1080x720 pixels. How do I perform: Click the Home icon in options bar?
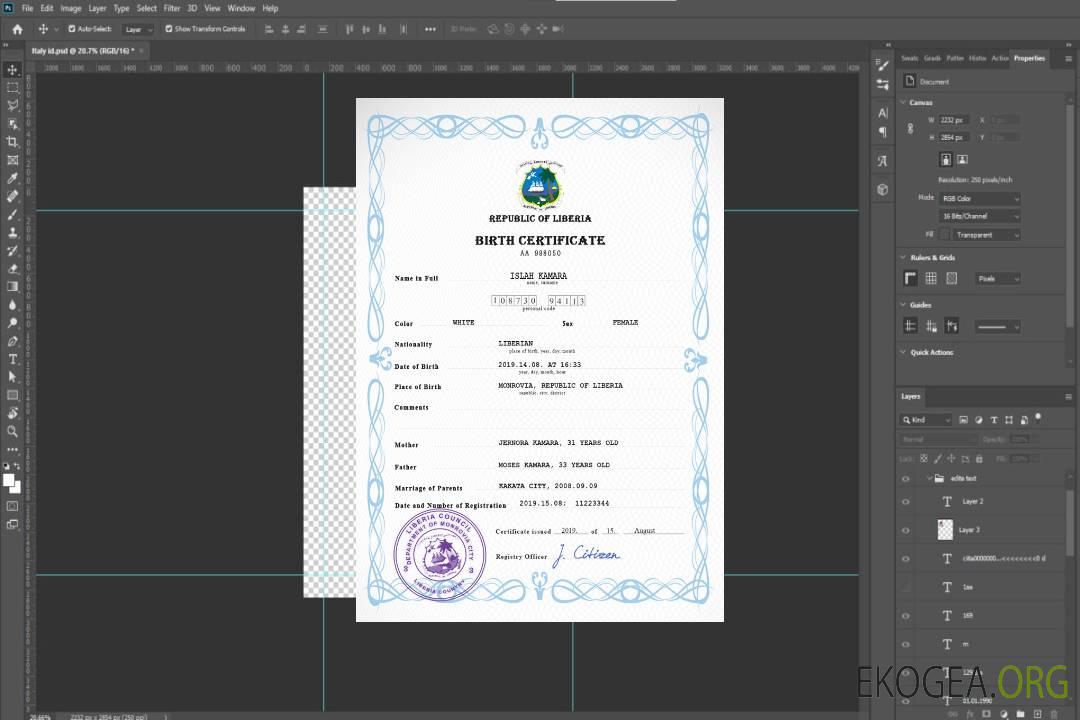(x=17, y=29)
